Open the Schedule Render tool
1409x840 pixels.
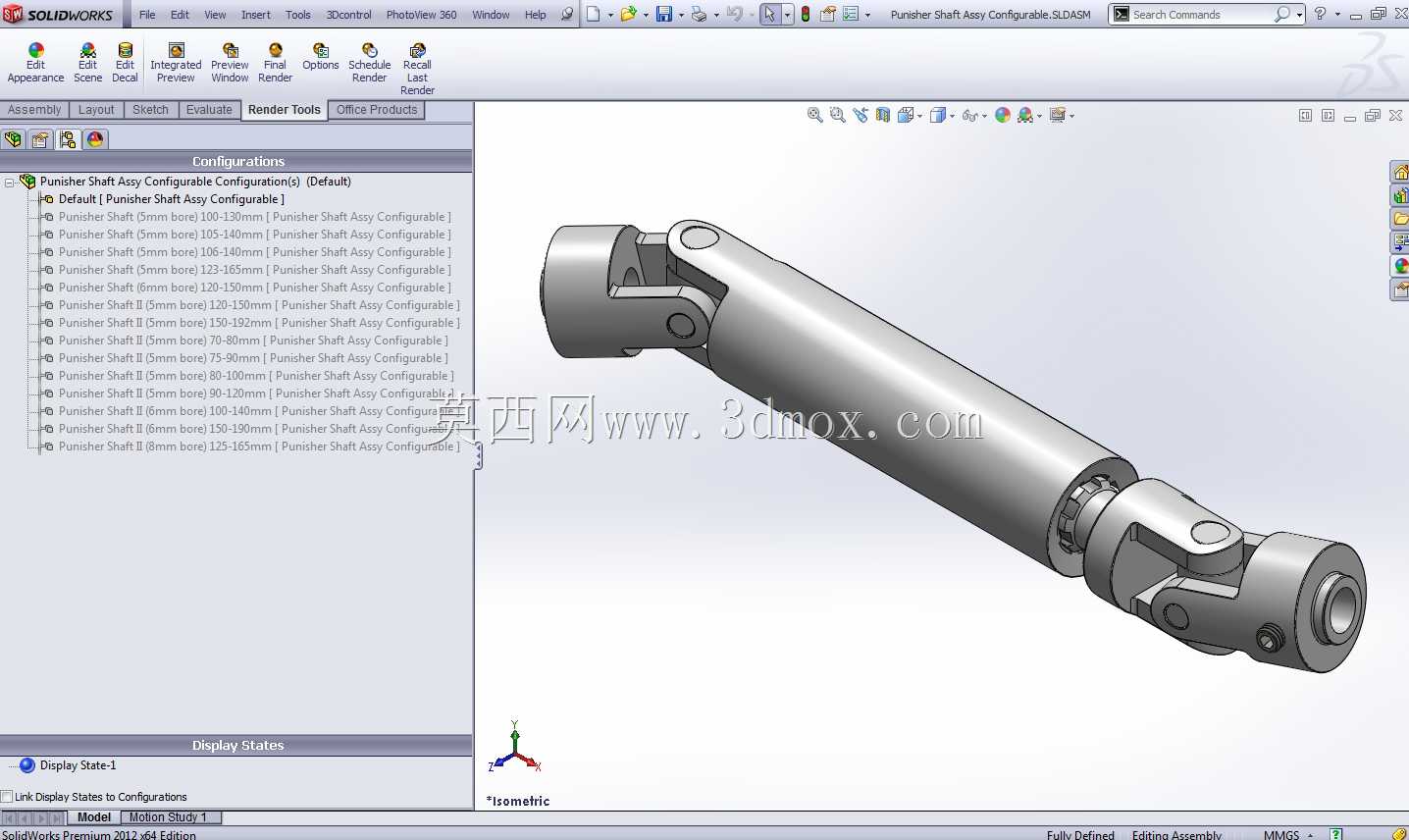coord(369,63)
